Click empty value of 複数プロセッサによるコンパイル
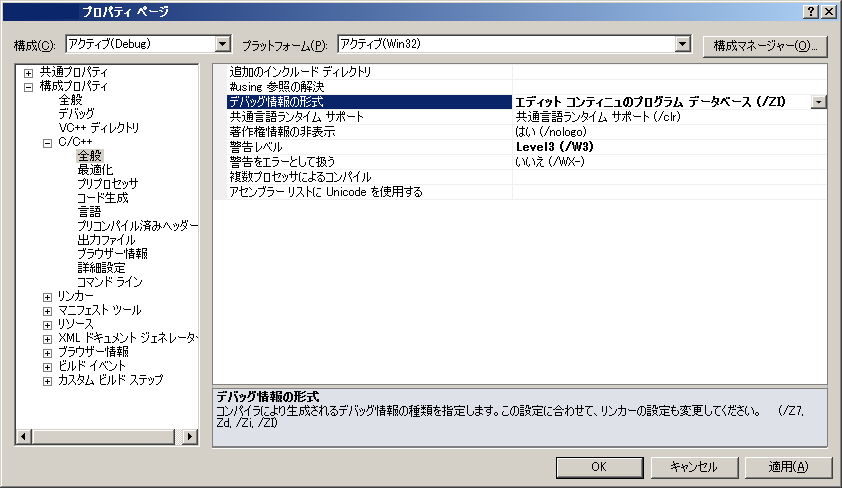 [670, 177]
